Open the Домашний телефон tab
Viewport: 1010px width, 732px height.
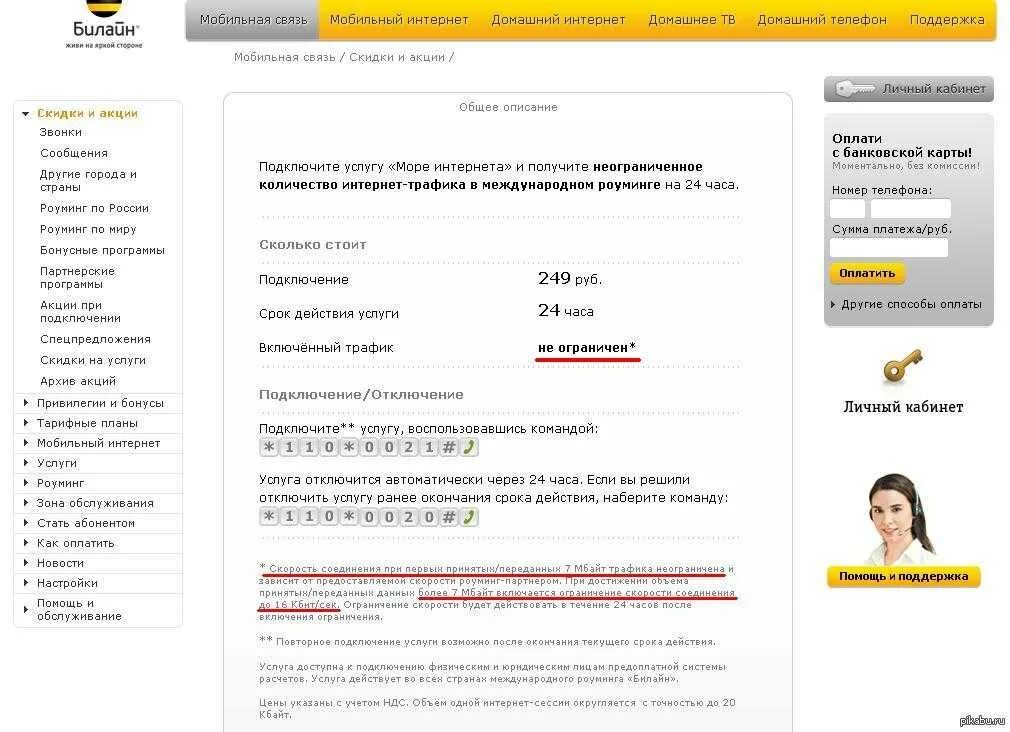[821, 20]
